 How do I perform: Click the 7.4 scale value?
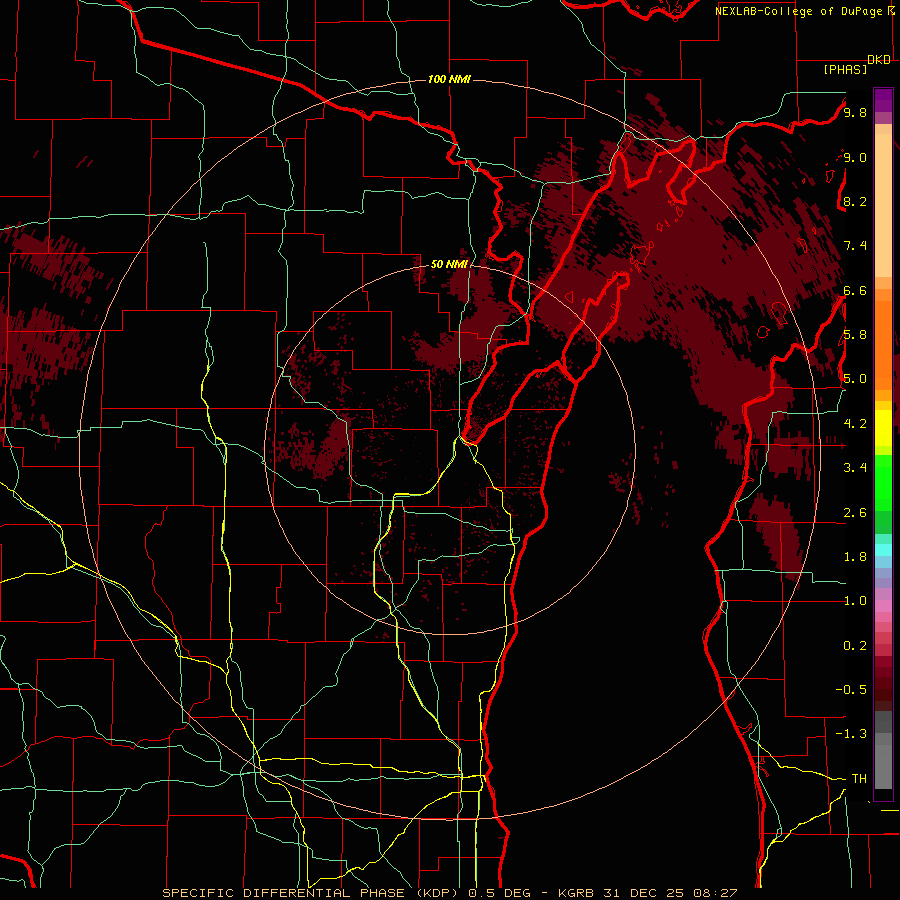tap(855, 246)
